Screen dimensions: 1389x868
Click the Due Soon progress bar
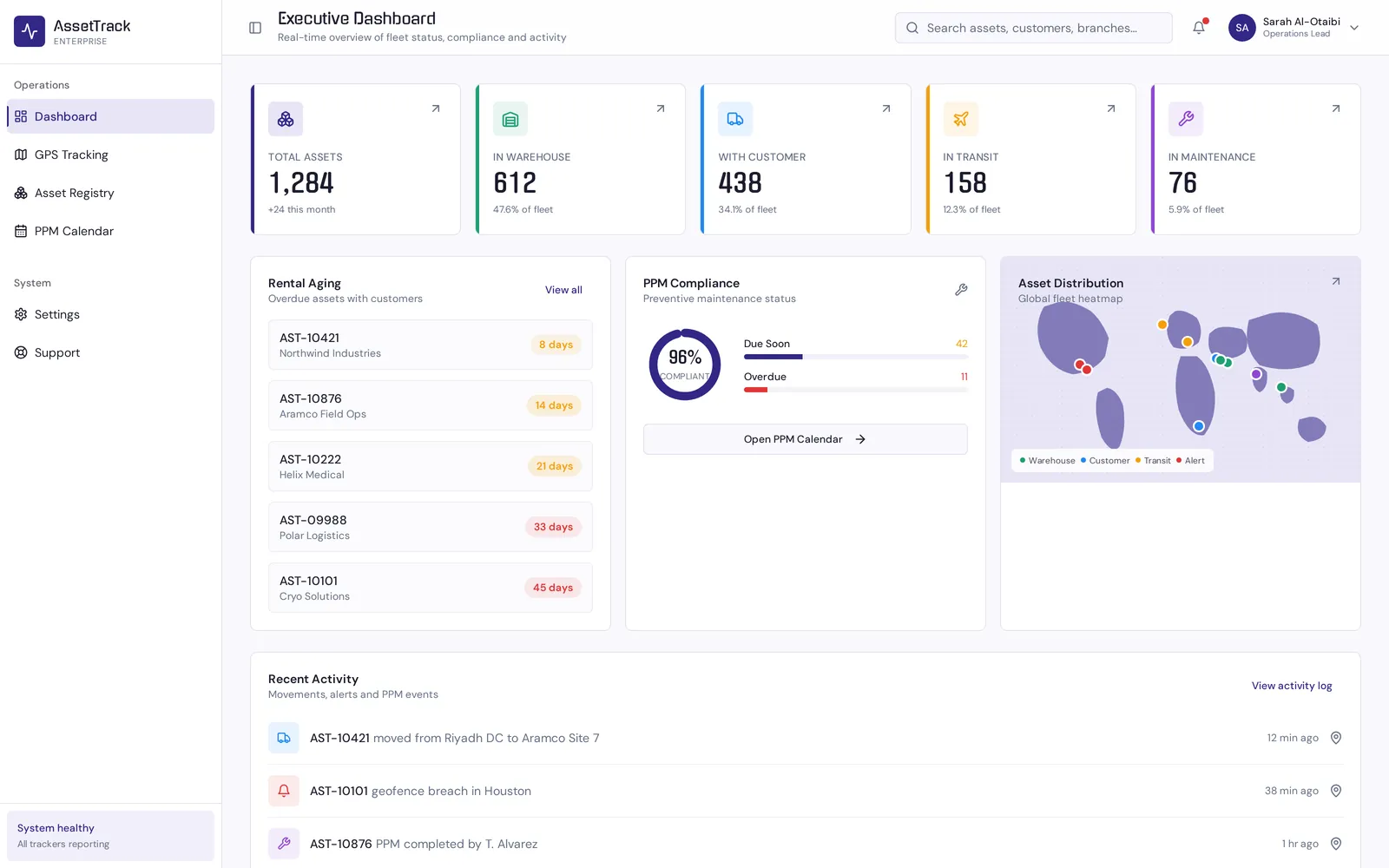tap(856, 357)
